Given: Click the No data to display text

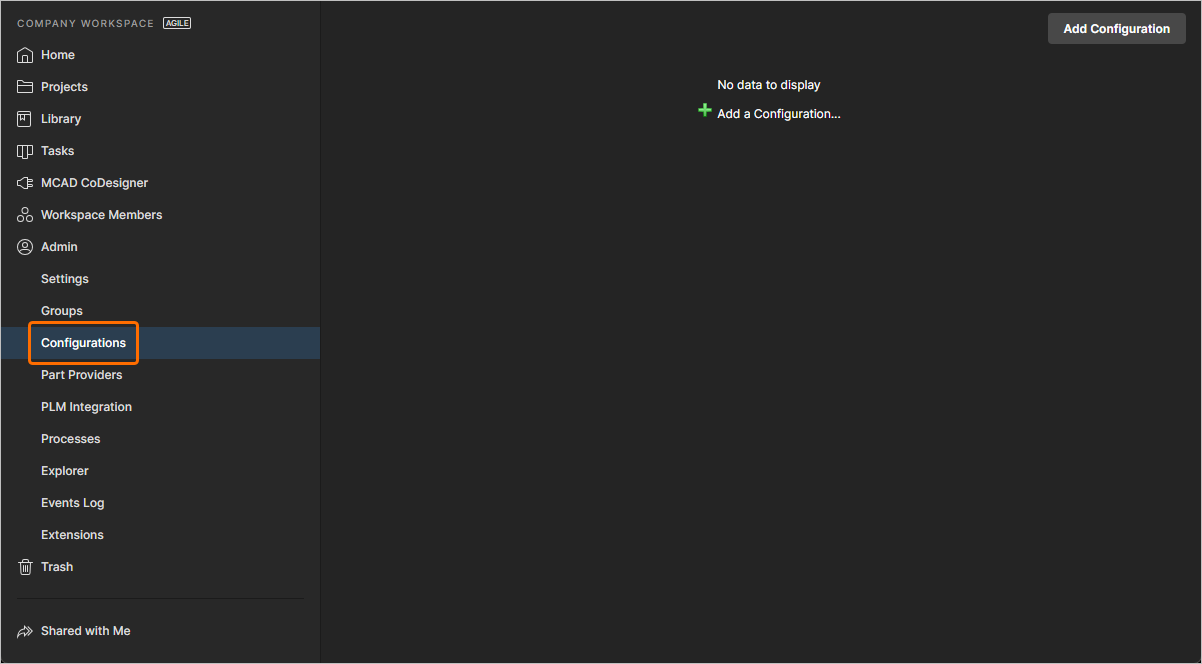Looking at the screenshot, I should click(x=769, y=85).
